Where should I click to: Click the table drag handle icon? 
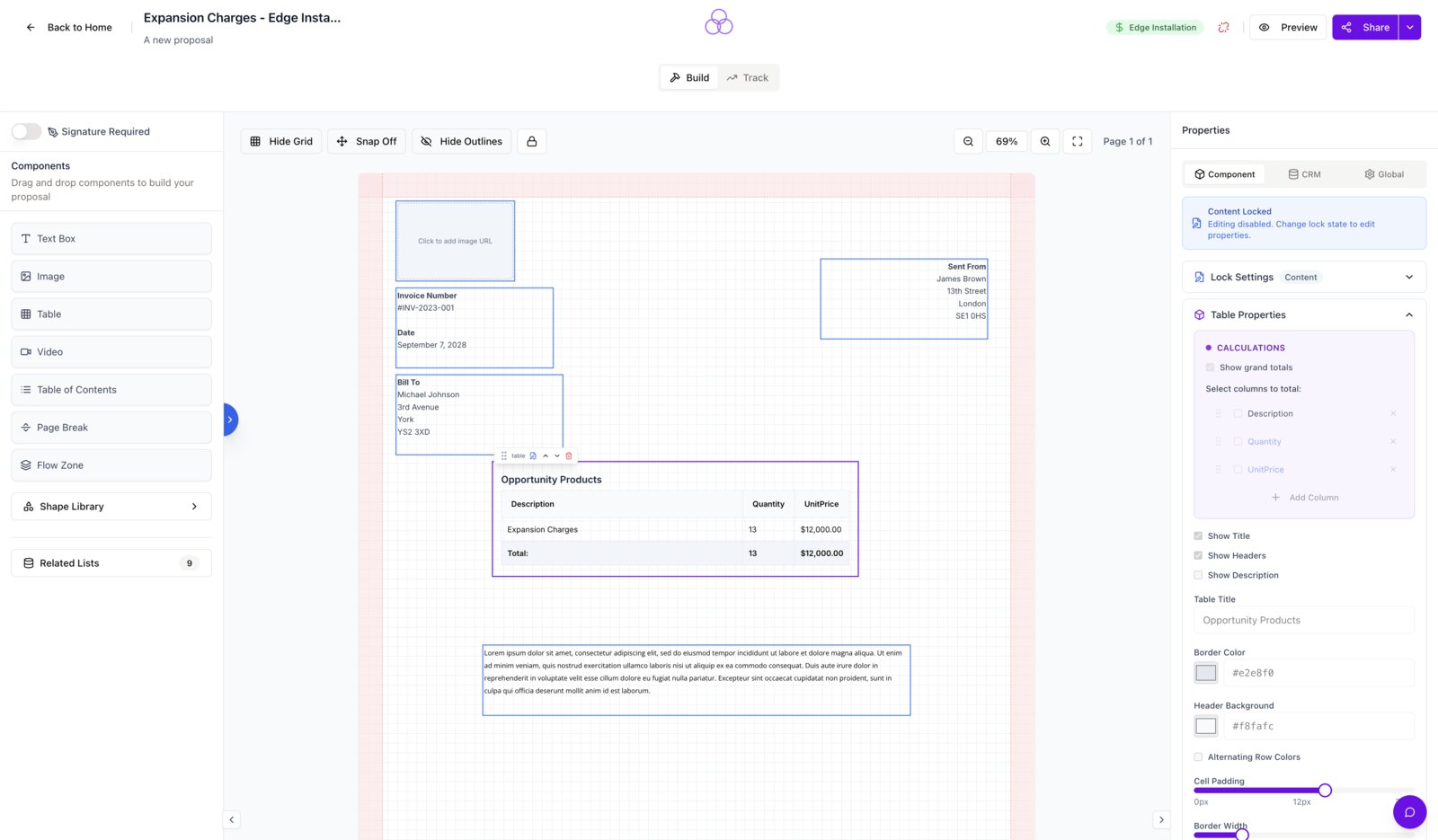504,455
